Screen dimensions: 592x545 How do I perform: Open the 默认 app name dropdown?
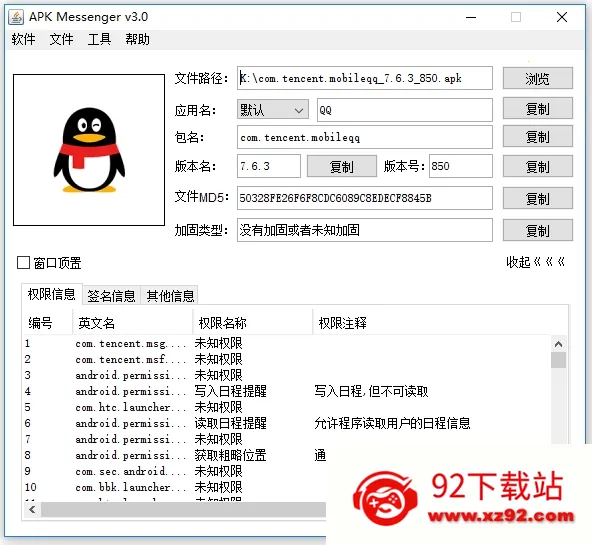click(x=273, y=110)
